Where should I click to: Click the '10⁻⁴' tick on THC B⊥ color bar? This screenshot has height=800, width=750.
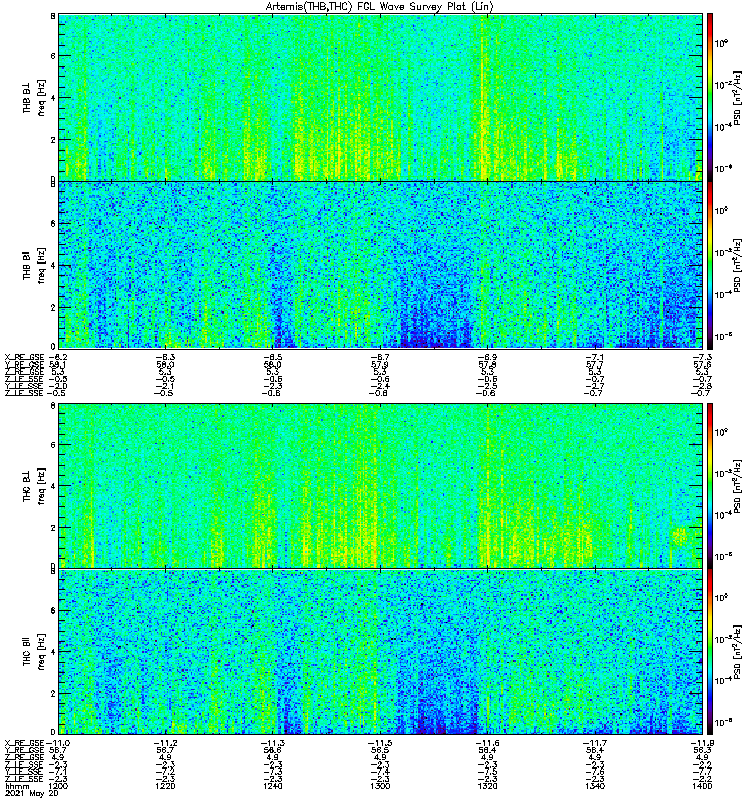click(722, 515)
